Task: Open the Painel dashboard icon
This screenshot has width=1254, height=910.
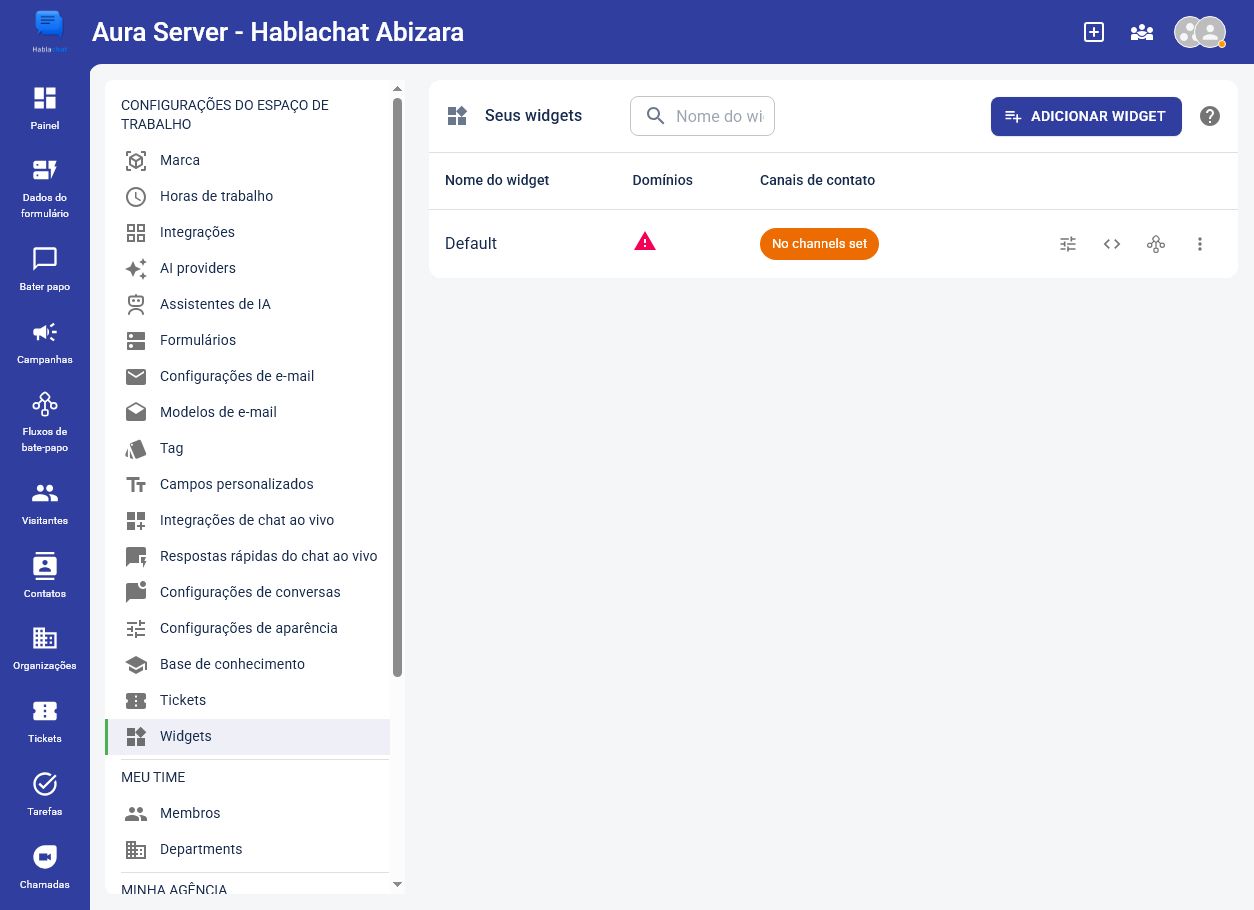Action: click(x=45, y=108)
